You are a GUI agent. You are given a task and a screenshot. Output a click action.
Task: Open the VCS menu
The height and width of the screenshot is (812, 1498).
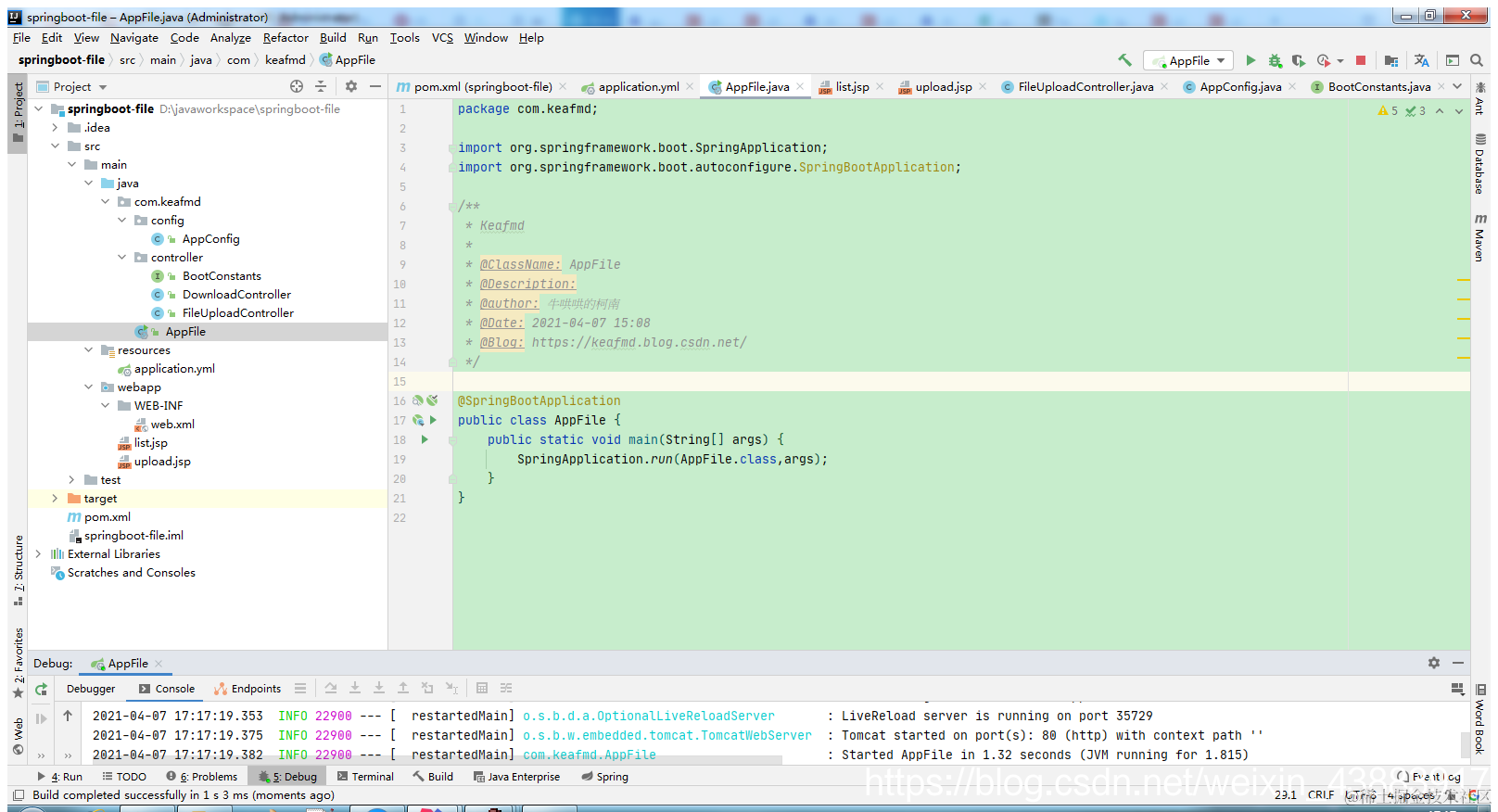tap(442, 38)
